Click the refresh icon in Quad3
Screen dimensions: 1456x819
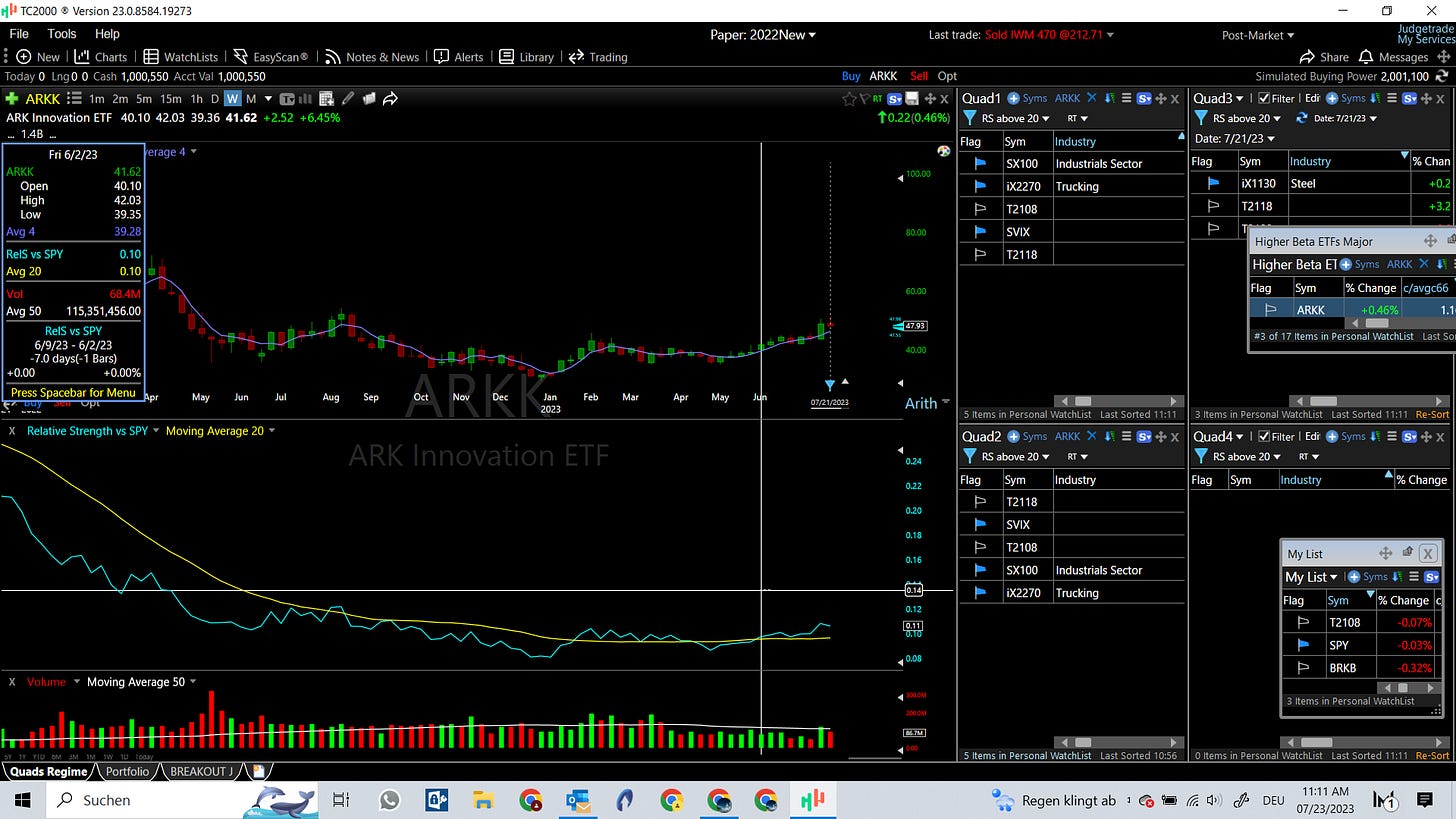(1302, 118)
